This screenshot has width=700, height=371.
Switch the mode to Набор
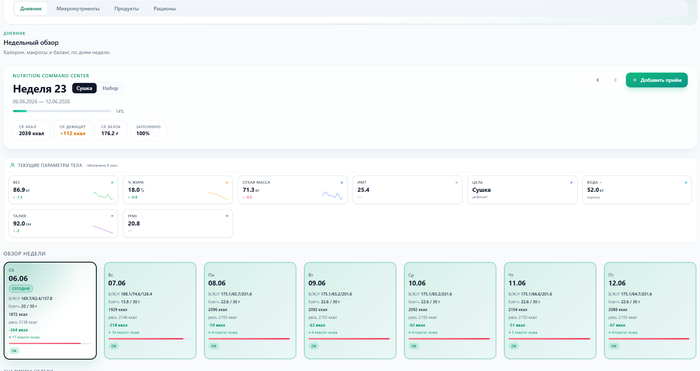pyautogui.click(x=110, y=88)
